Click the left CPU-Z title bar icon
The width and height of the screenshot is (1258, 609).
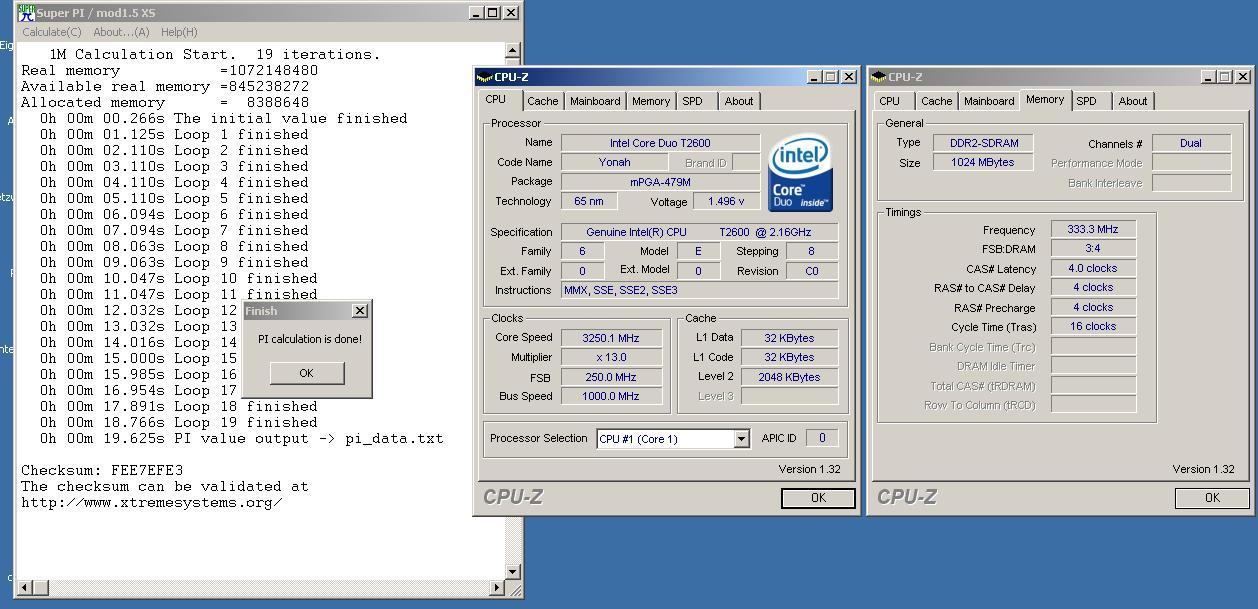tap(485, 77)
